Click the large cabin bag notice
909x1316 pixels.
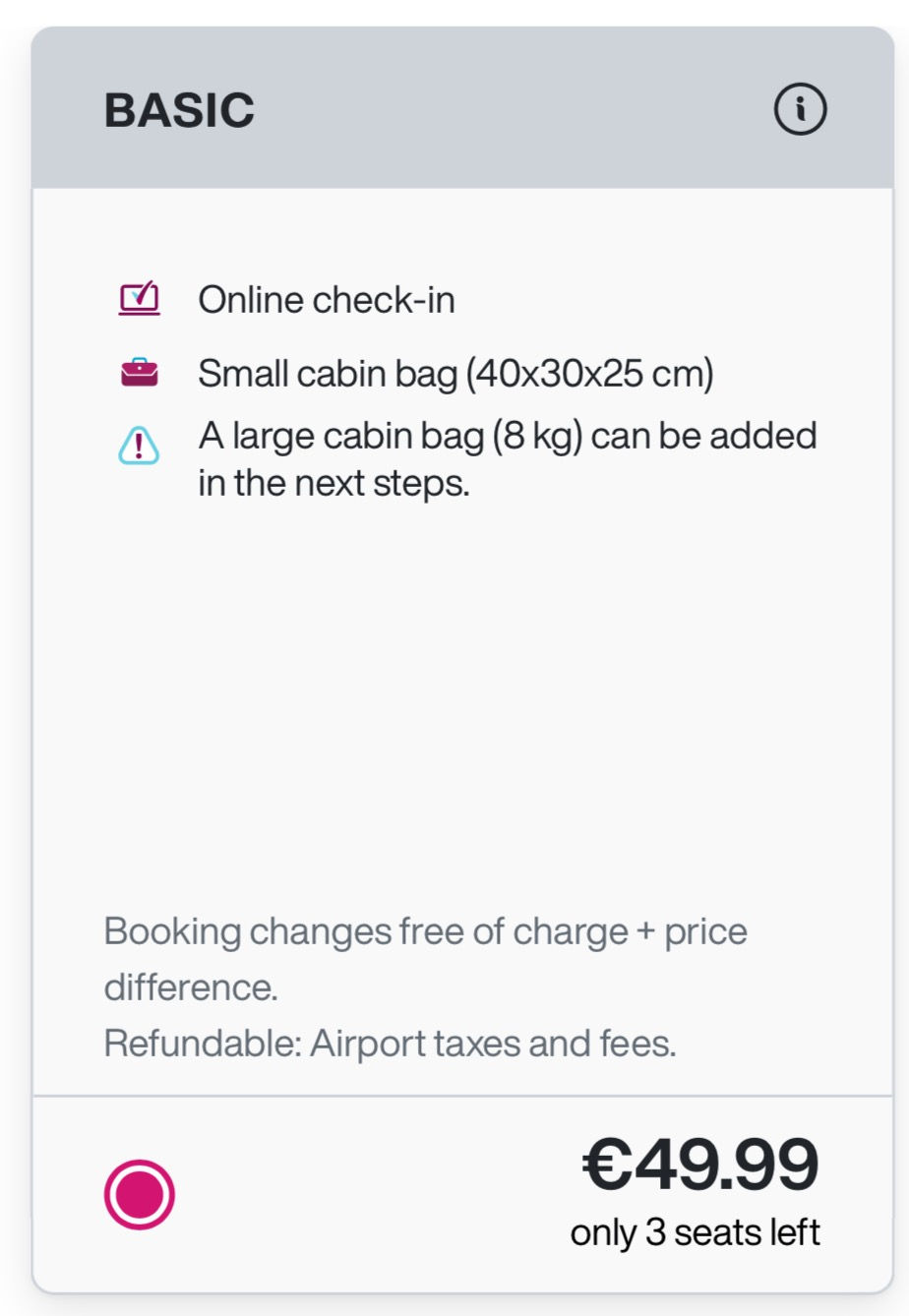[x=508, y=459]
